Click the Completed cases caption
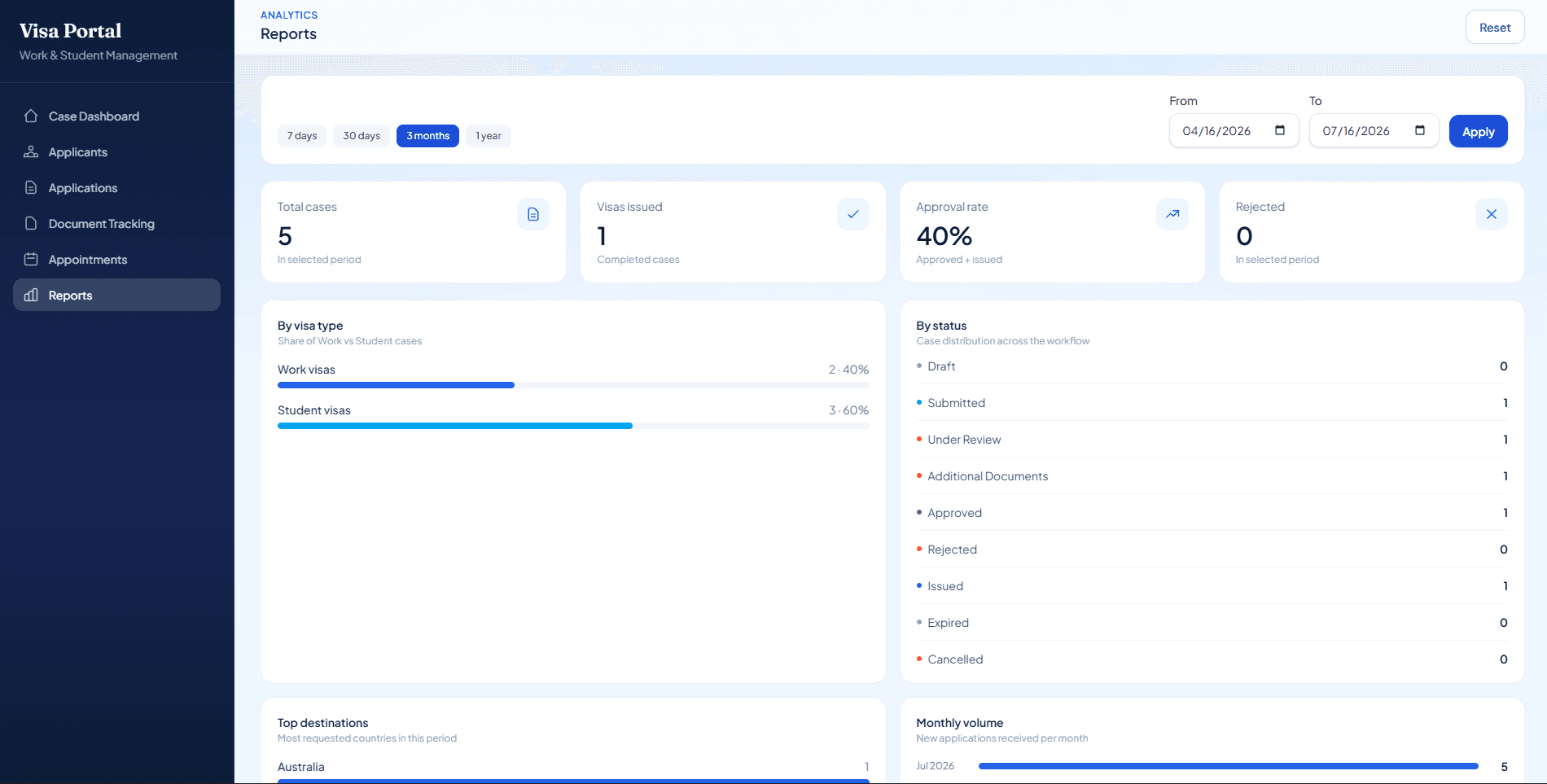 (x=638, y=260)
